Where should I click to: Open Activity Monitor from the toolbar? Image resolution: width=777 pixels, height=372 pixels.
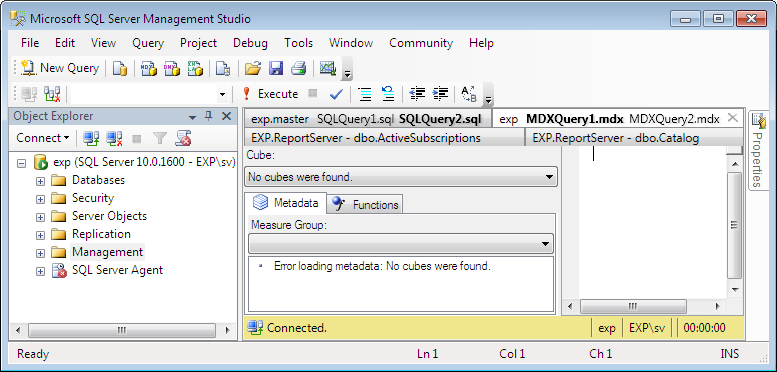coord(328,68)
